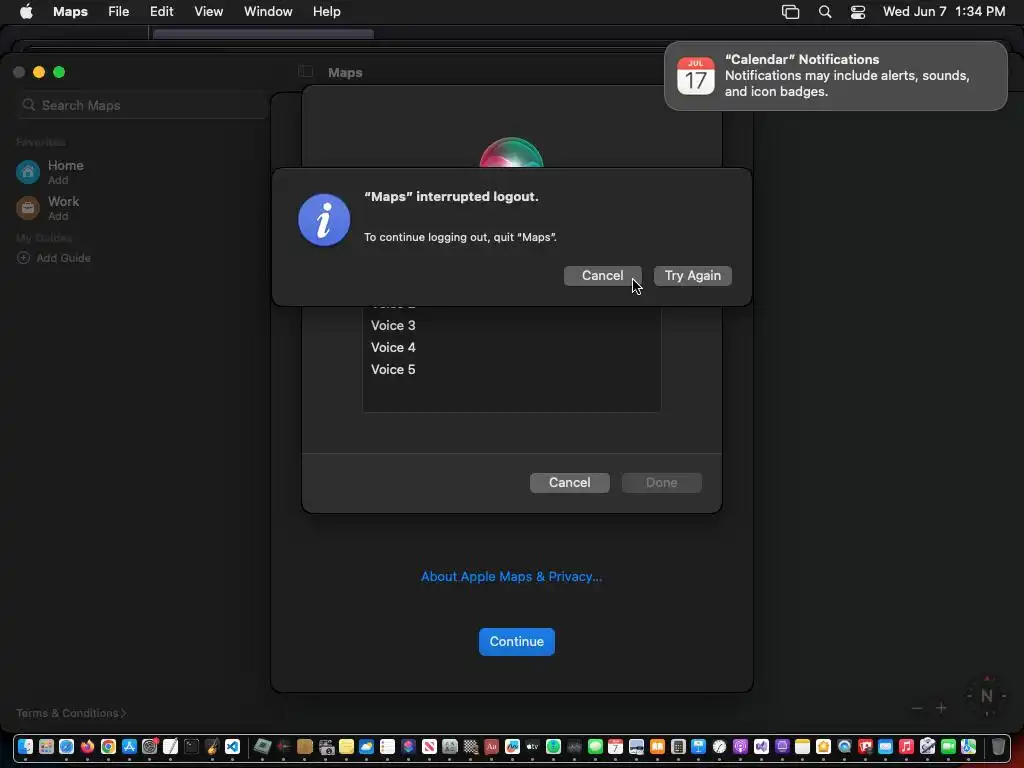The height and width of the screenshot is (768, 1024).
Task: Click the Search Maps field
Action: pyautogui.click(x=142, y=105)
